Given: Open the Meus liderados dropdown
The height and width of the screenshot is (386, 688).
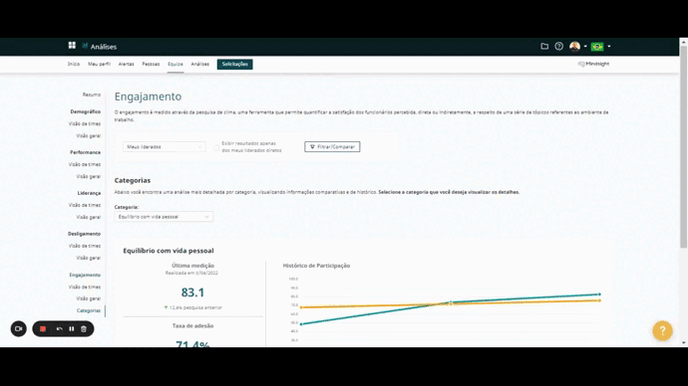Looking at the screenshot, I should 164,147.
